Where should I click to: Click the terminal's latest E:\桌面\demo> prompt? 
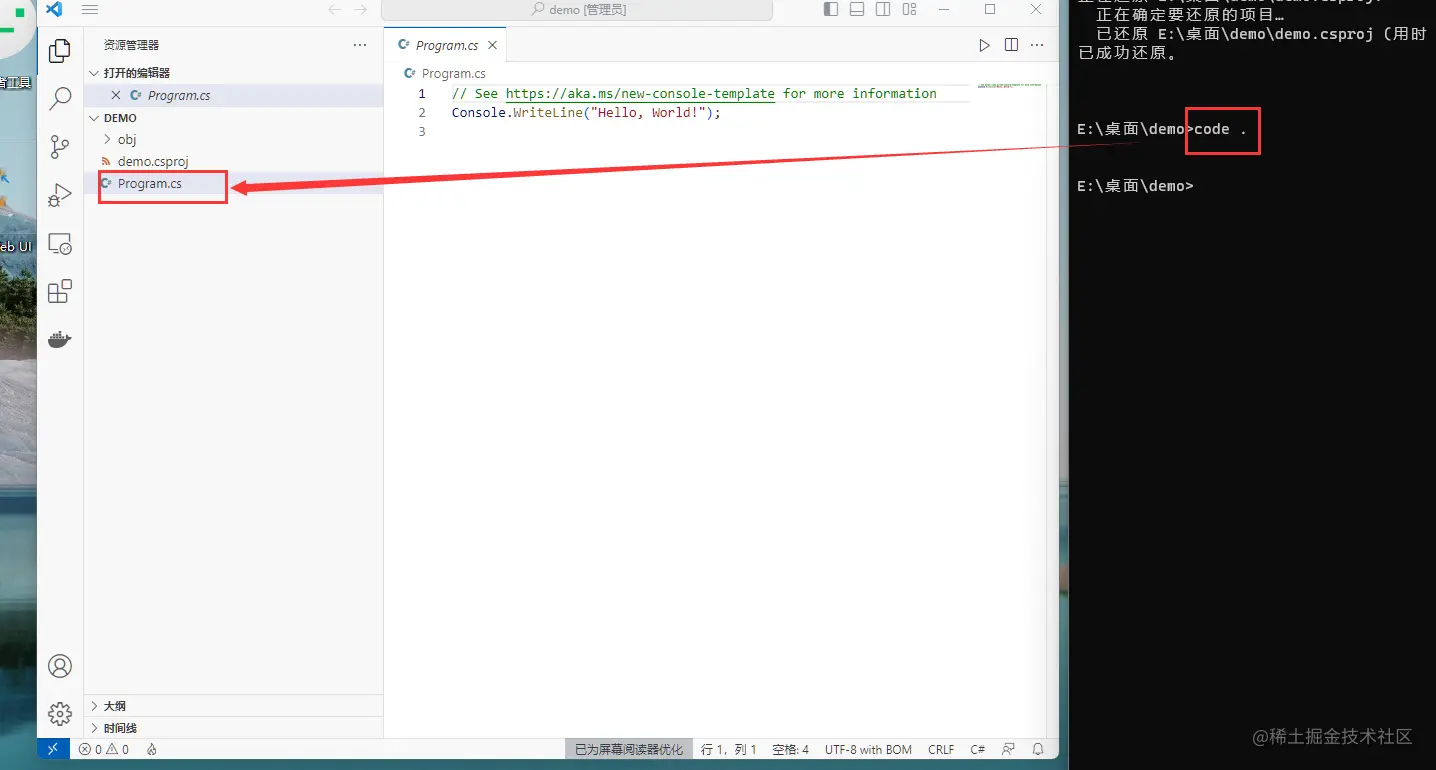pyautogui.click(x=1135, y=186)
